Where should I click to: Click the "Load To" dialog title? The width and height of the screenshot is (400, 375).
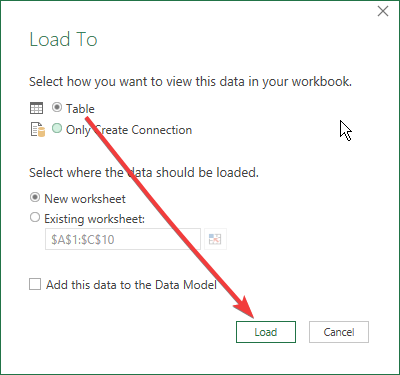(x=63, y=39)
